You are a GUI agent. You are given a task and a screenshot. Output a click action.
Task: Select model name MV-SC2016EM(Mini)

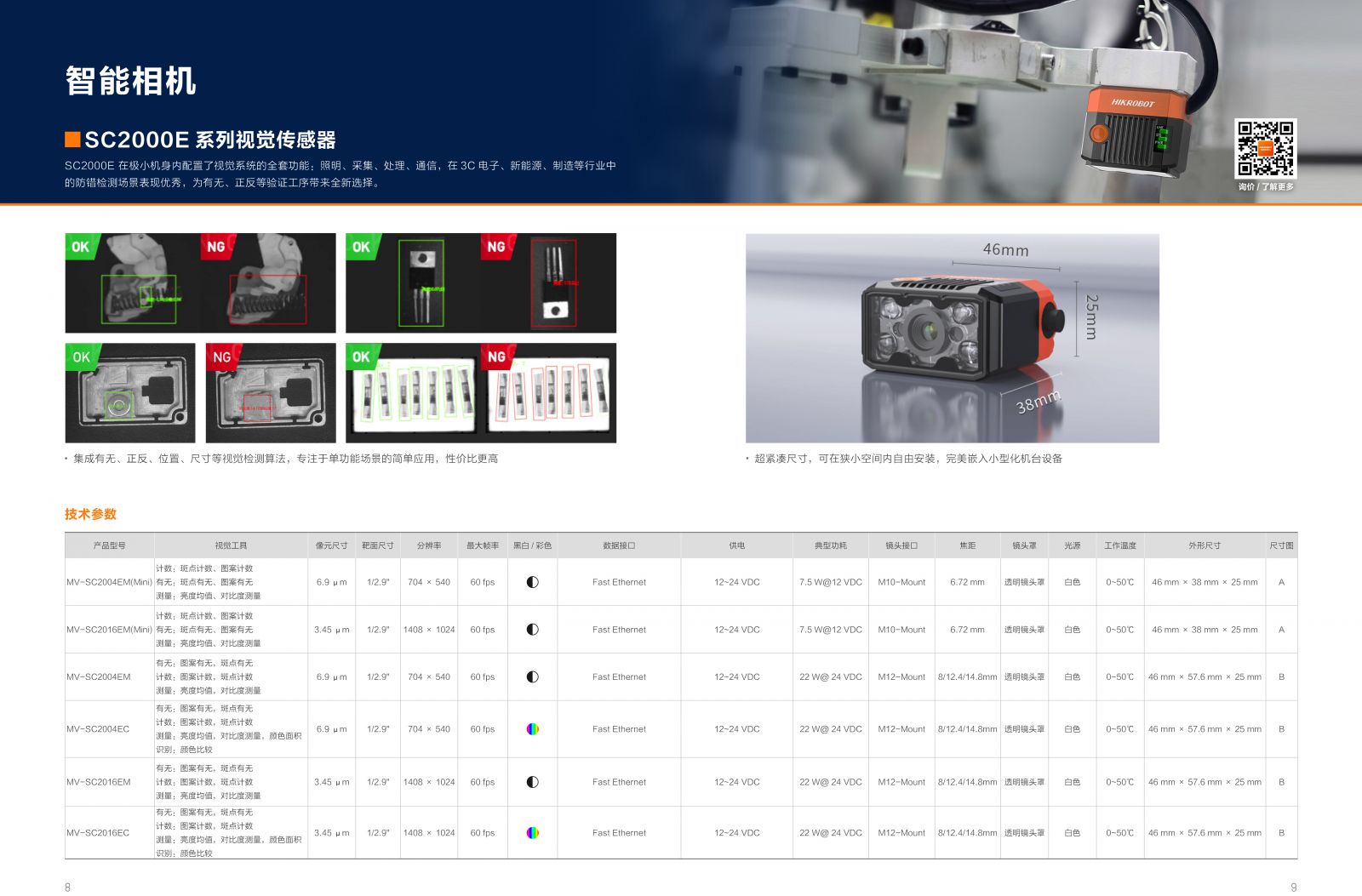pos(109,630)
